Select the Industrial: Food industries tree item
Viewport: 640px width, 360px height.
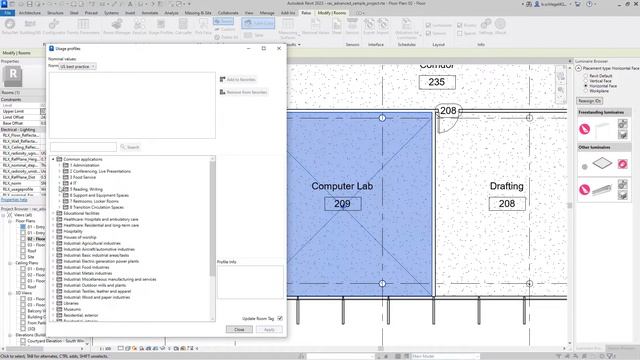coord(86,267)
